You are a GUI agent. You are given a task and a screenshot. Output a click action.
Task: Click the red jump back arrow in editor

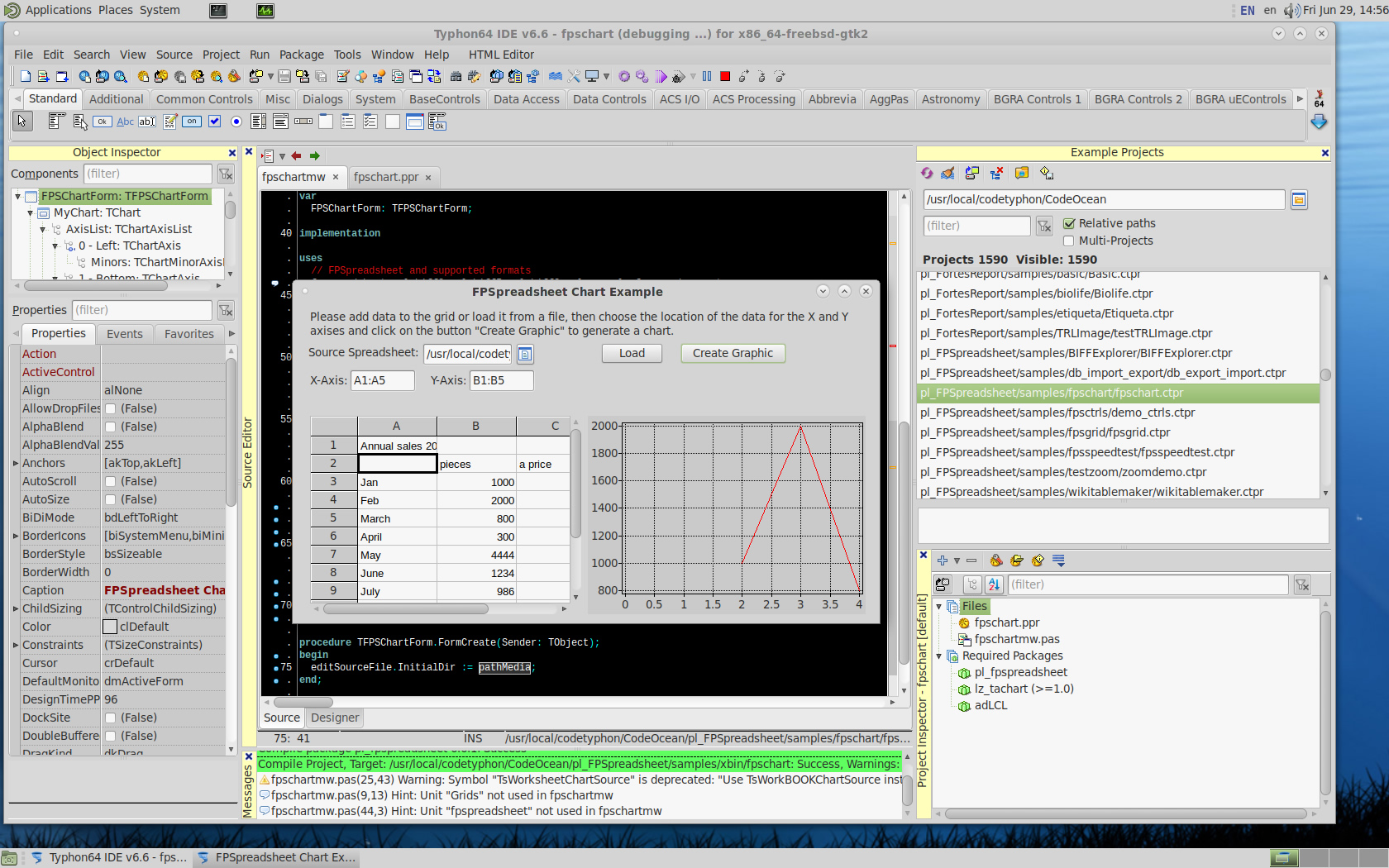coord(297,155)
